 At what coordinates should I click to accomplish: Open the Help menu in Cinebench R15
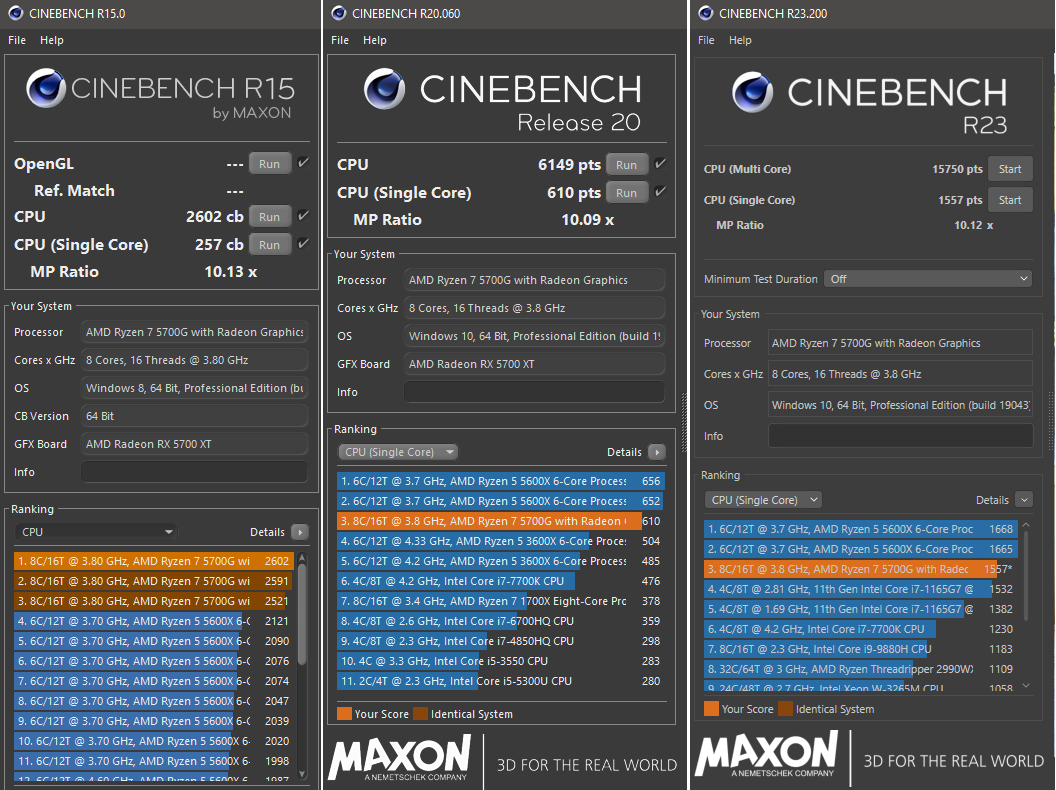coord(52,40)
